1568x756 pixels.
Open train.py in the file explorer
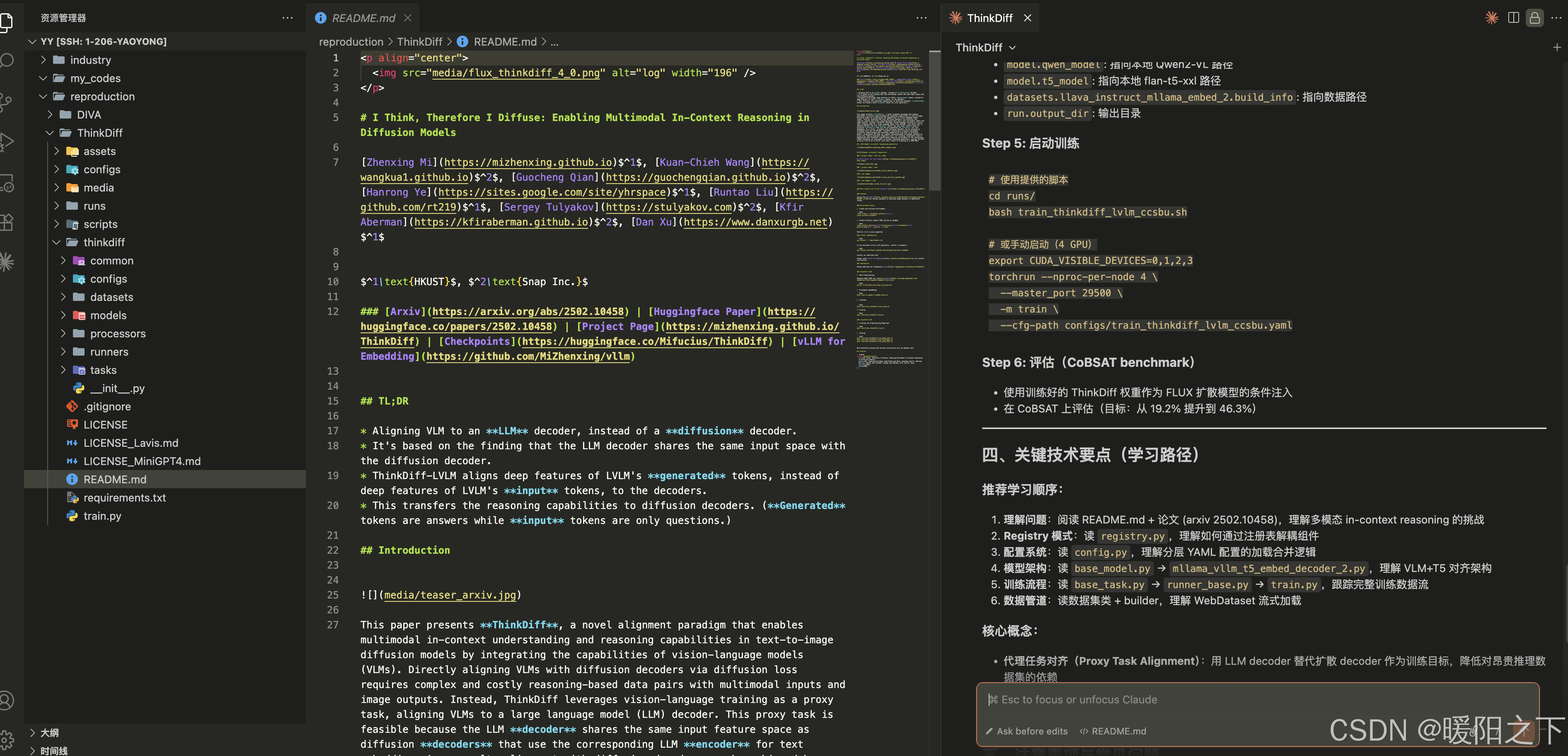pyautogui.click(x=102, y=516)
